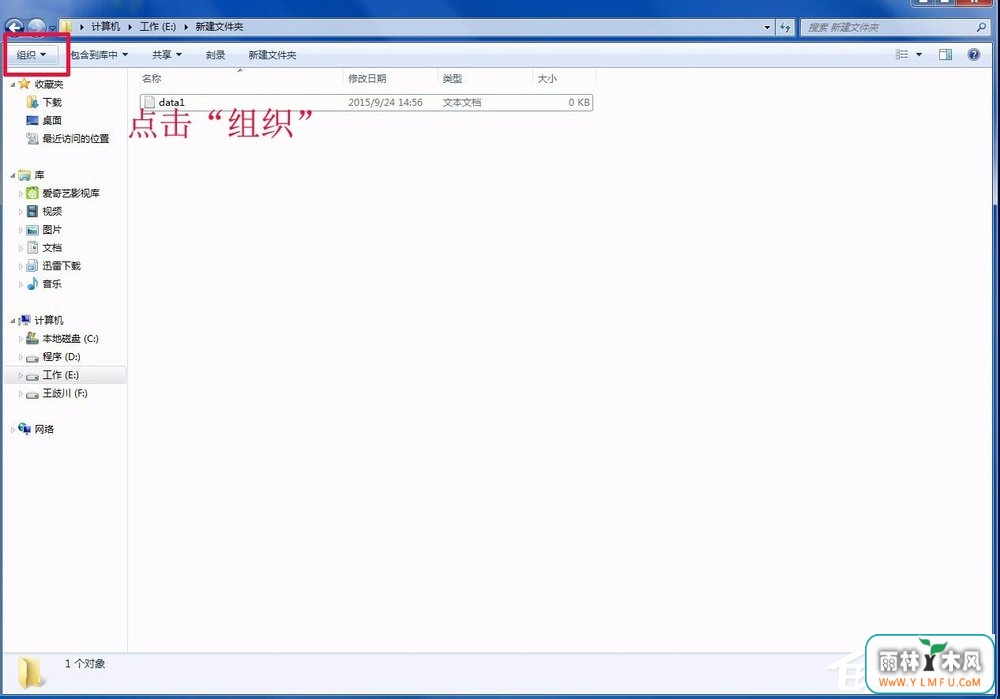The height and width of the screenshot is (699, 1000).
Task: Click 新建文件夹 toolbar button
Action: click(x=272, y=55)
